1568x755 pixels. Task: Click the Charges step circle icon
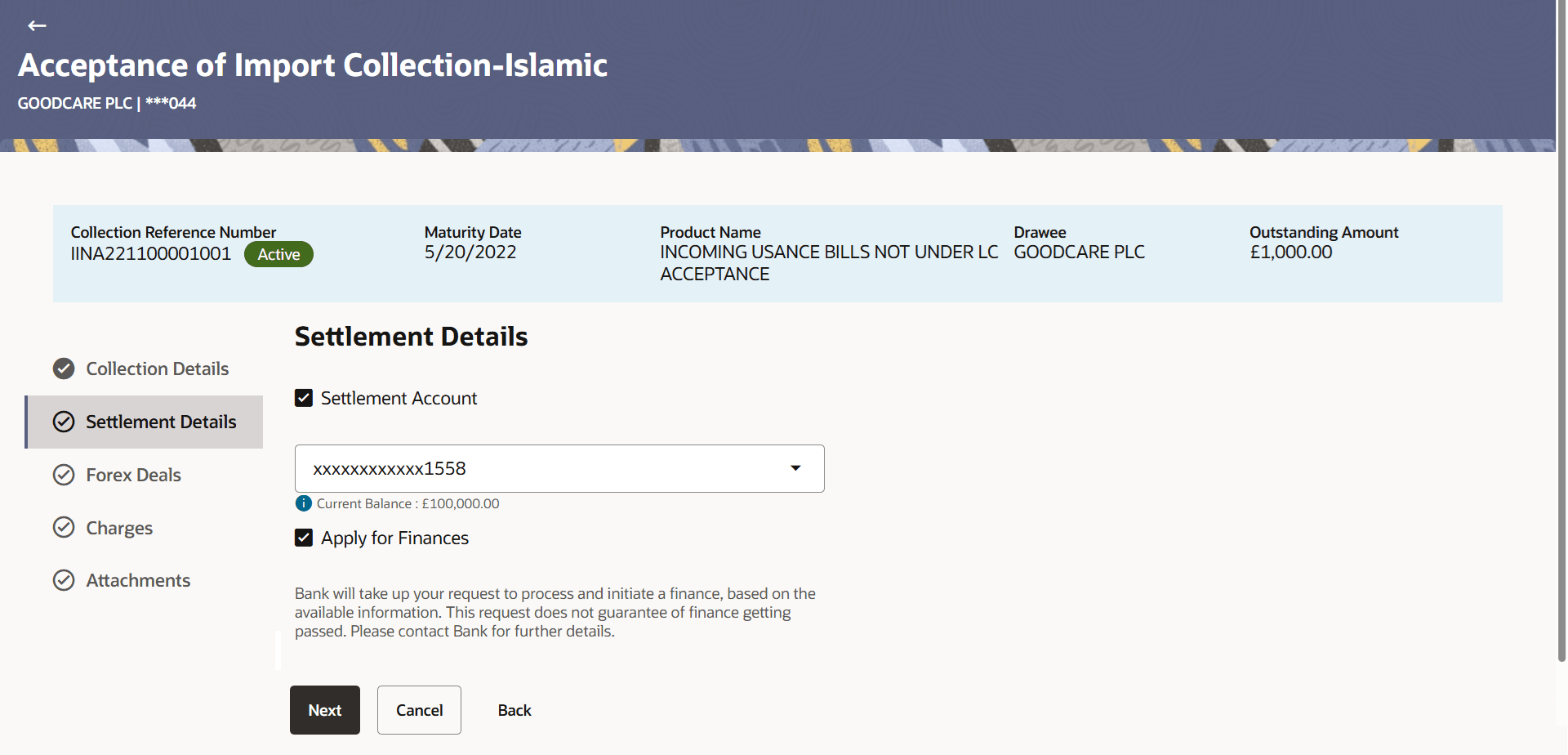point(64,527)
